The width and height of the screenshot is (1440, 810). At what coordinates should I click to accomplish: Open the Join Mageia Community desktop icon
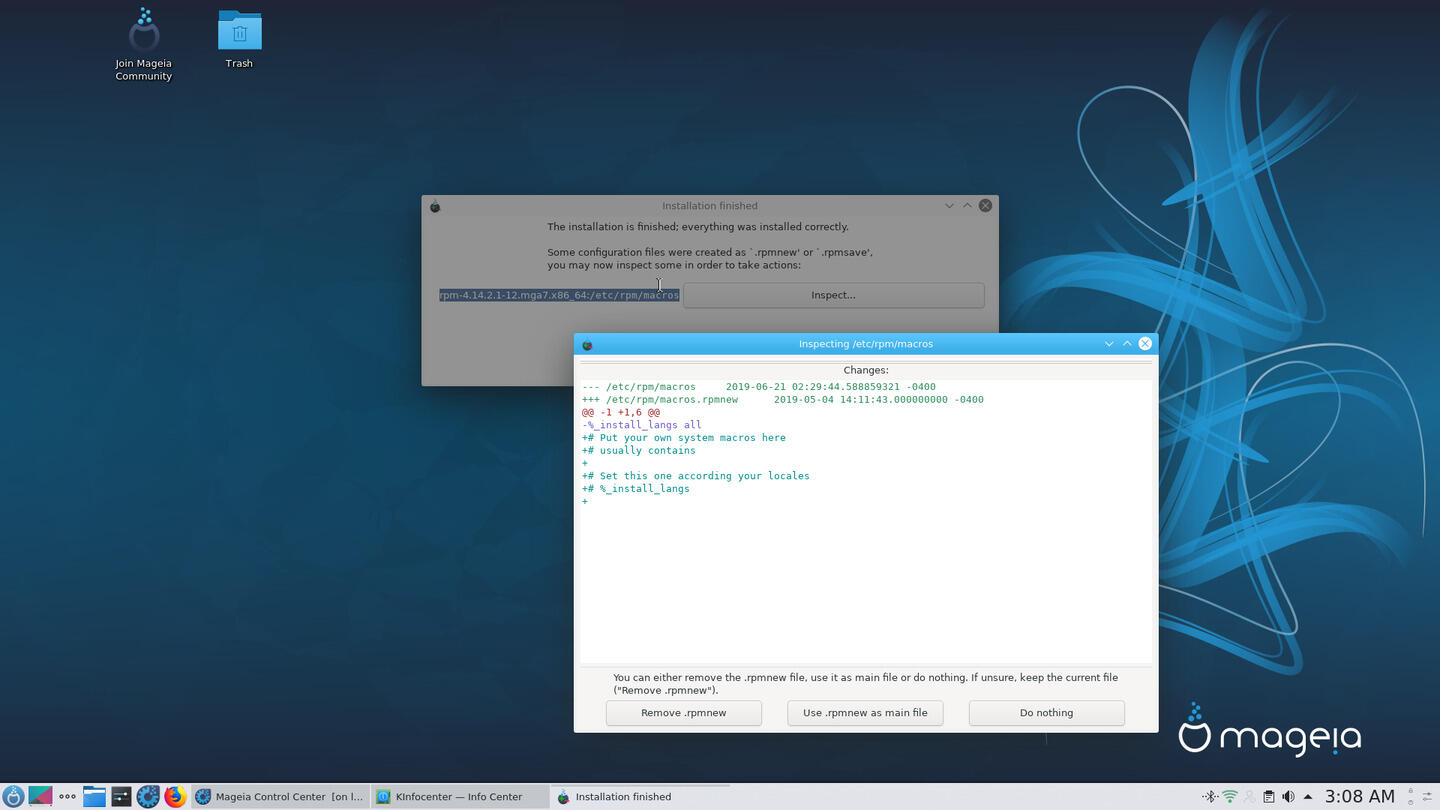coord(144,45)
